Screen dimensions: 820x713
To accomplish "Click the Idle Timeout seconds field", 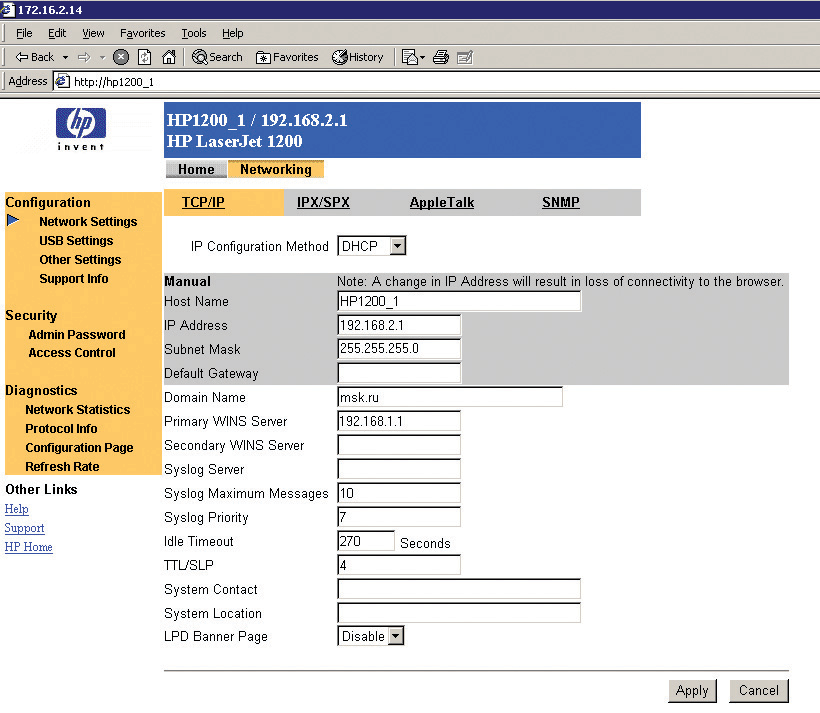I will point(366,541).
